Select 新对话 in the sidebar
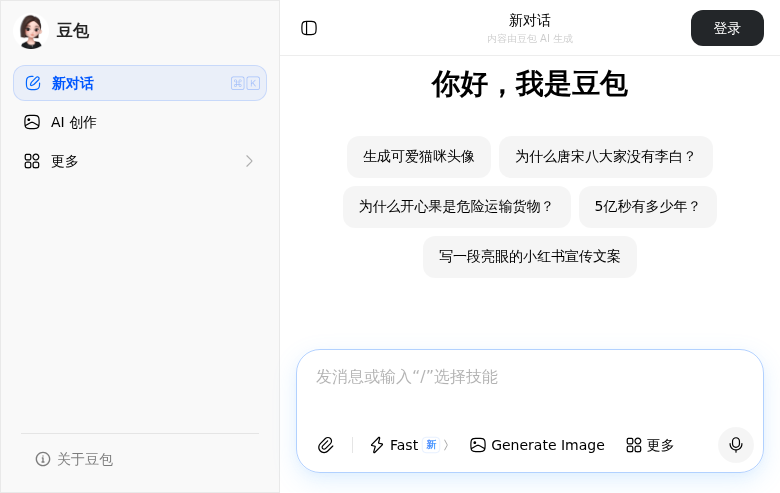Viewport: 780px width, 493px height. [140, 83]
